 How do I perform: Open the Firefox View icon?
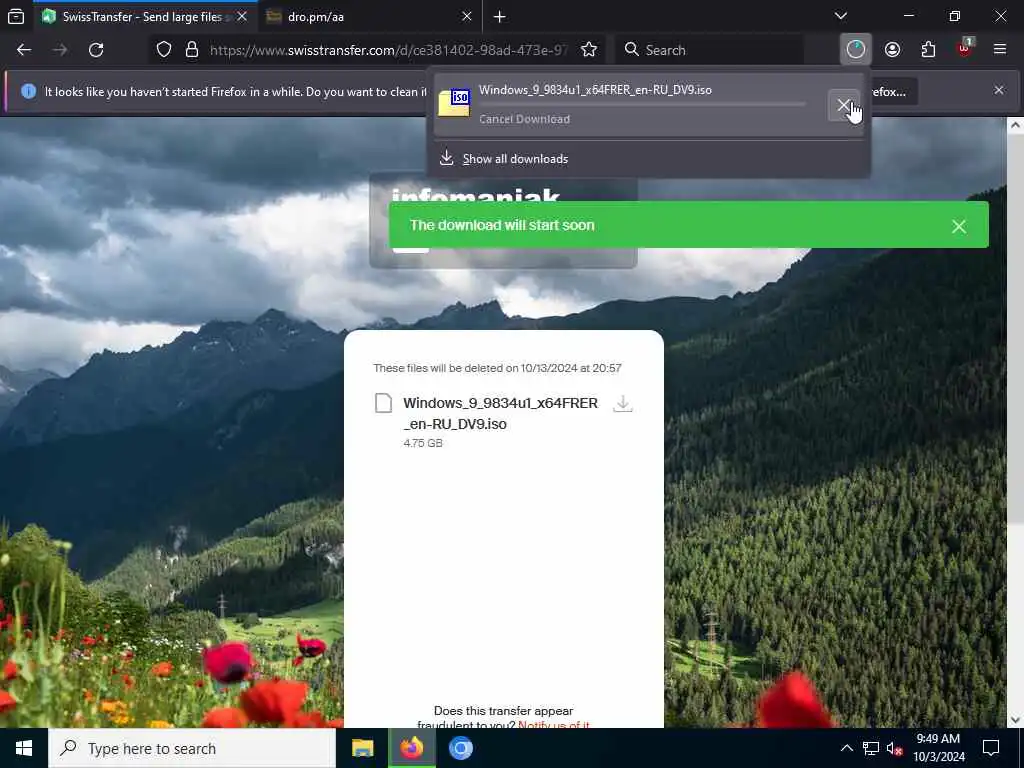[x=16, y=16]
